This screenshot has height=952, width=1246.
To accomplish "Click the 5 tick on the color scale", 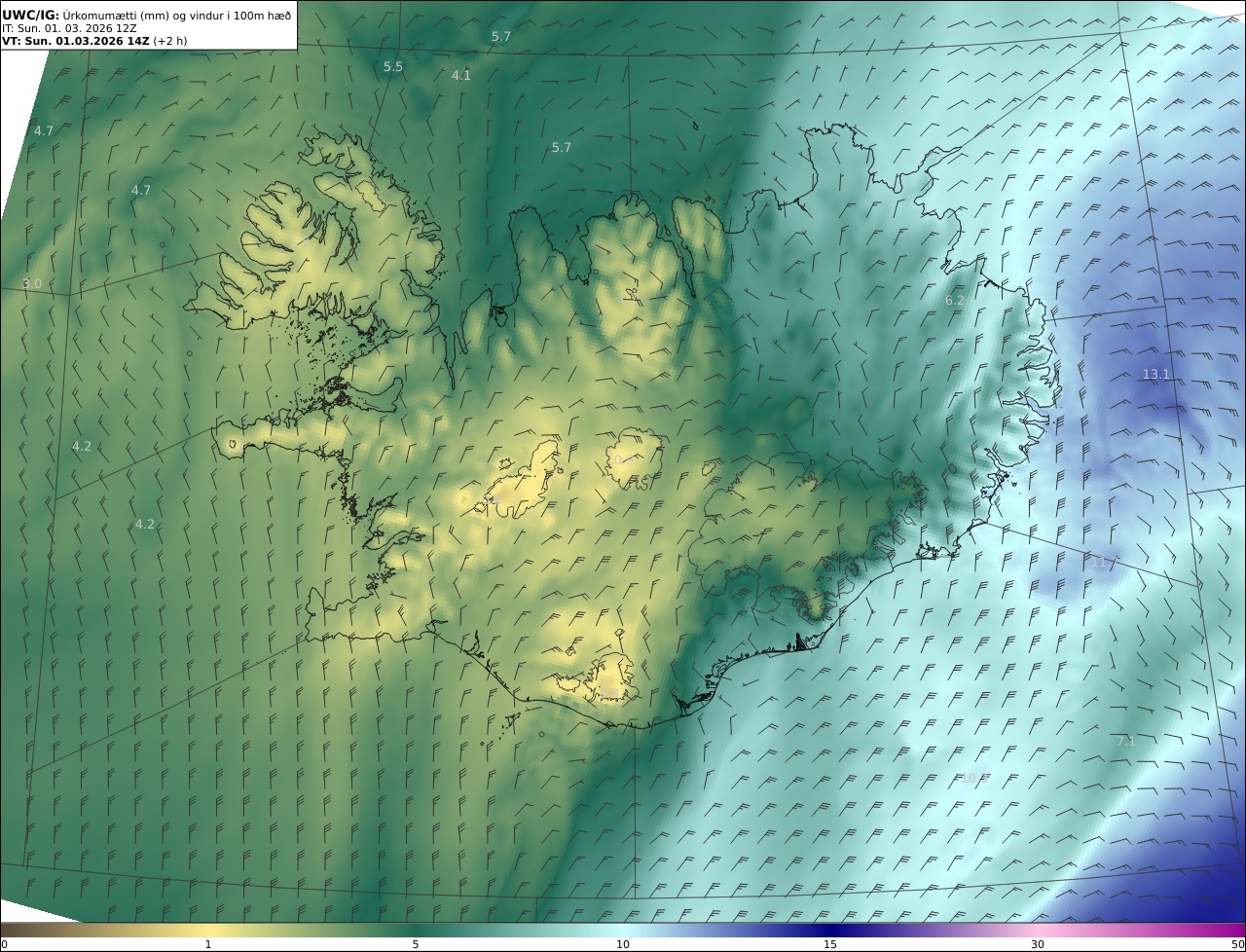I will (x=416, y=944).
